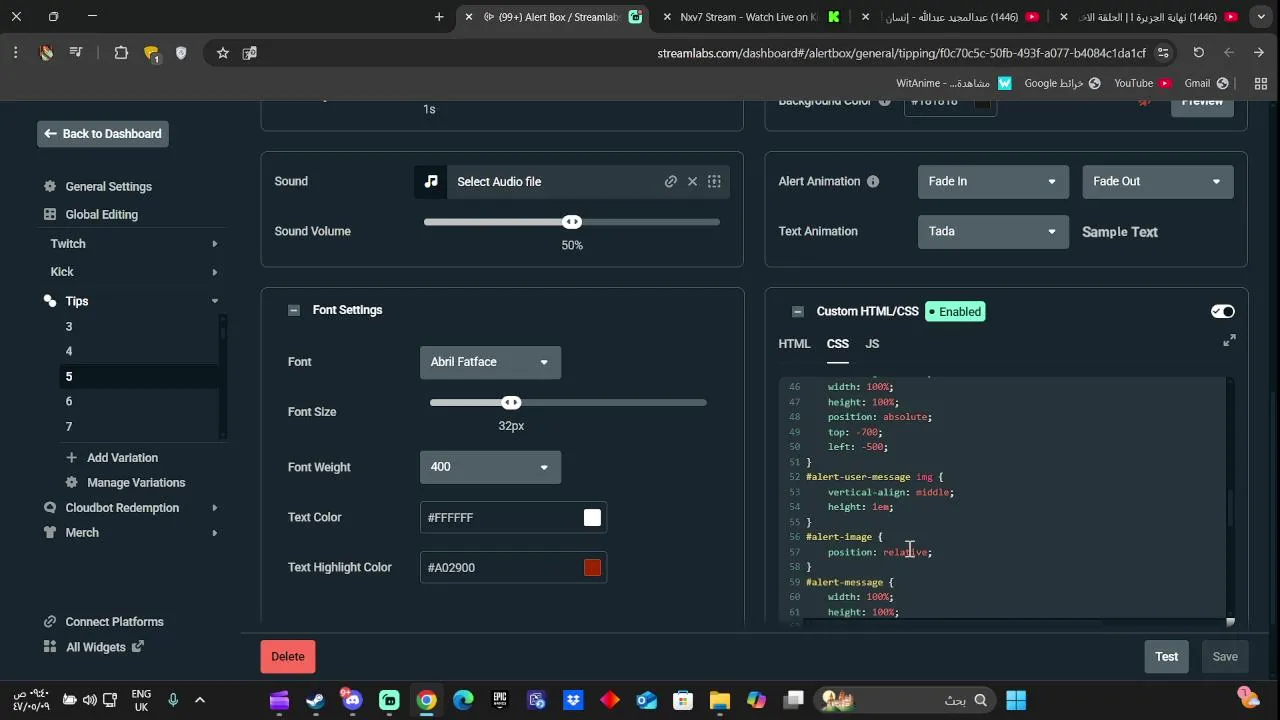Open Microsoft Edge from the taskbar

click(463, 700)
